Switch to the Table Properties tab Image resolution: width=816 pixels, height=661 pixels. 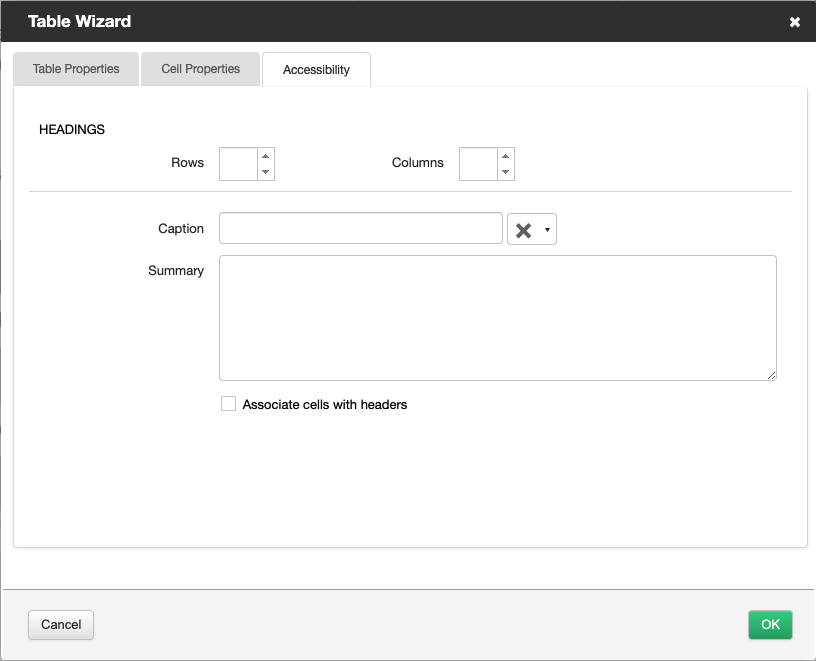pyautogui.click(x=75, y=69)
